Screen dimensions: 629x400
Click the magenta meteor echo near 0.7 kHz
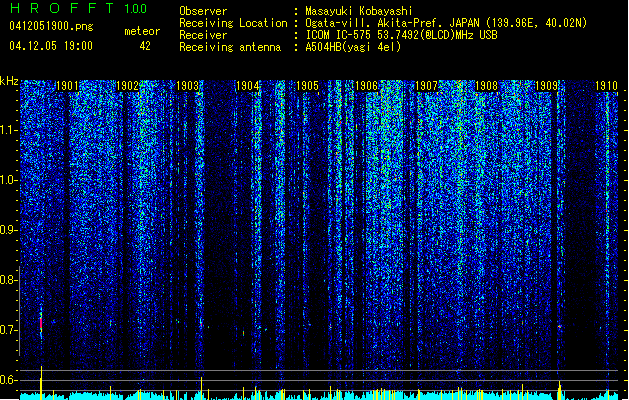41,324
